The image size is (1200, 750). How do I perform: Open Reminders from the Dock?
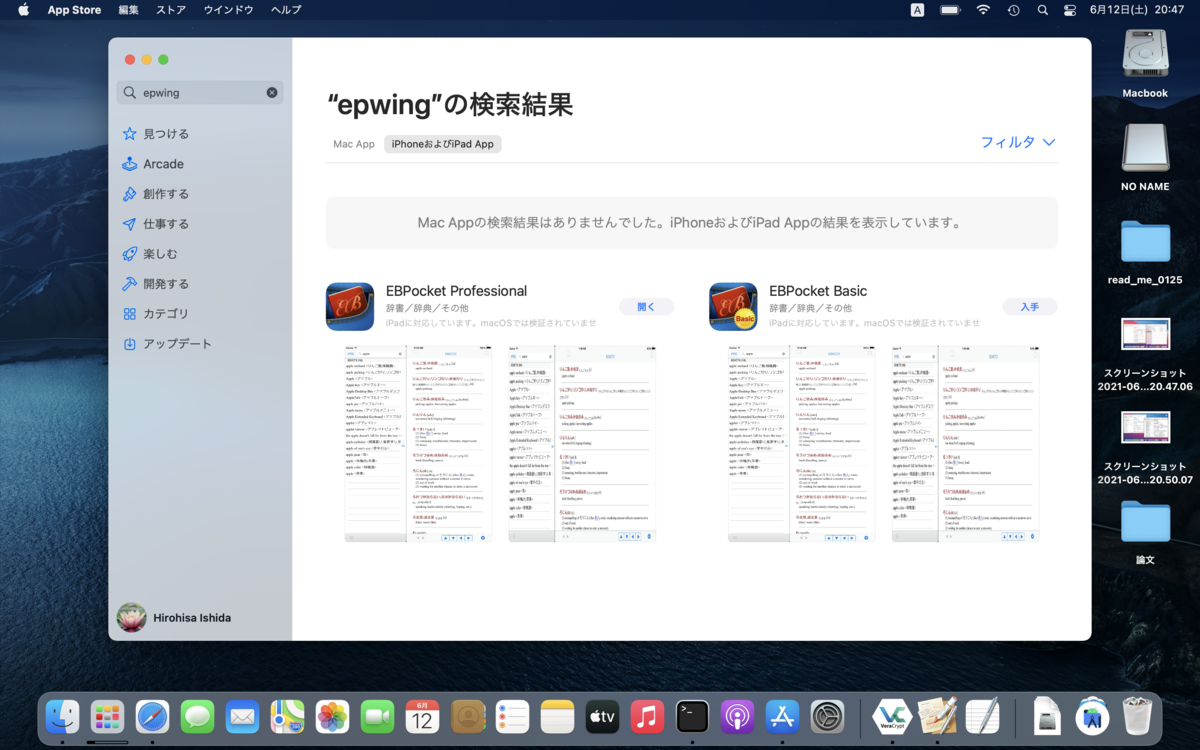click(x=512, y=716)
